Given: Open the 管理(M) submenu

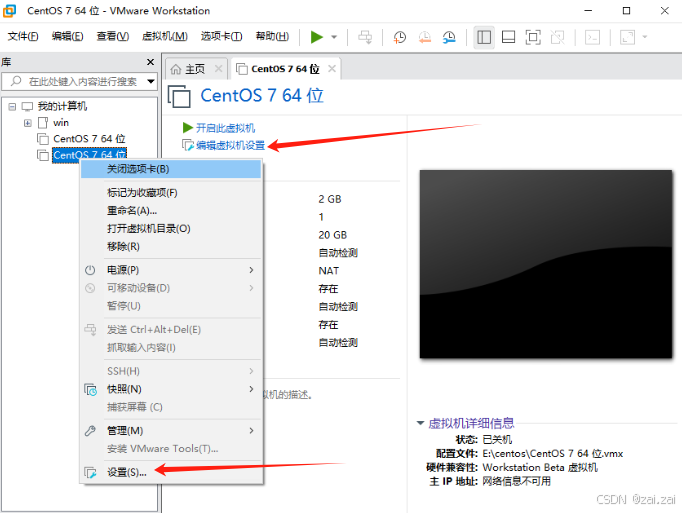Looking at the screenshot, I should (x=171, y=430).
